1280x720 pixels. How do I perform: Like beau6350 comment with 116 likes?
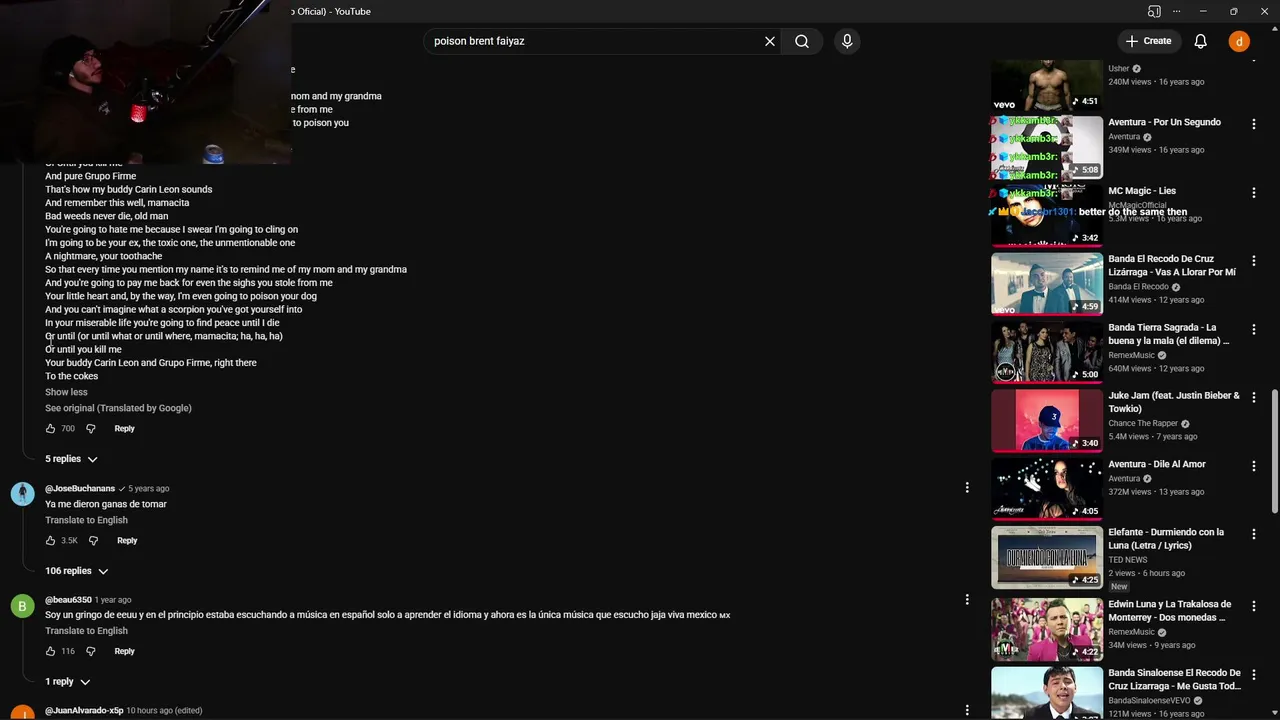click(x=51, y=651)
